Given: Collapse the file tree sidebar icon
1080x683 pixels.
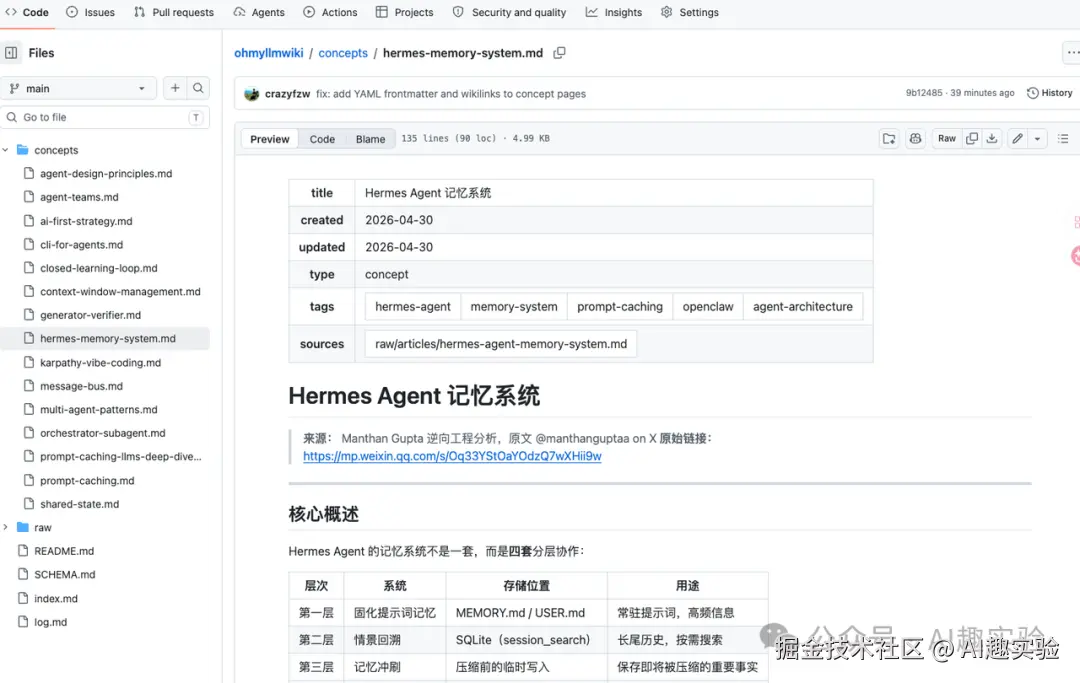Looking at the screenshot, I should point(11,53).
